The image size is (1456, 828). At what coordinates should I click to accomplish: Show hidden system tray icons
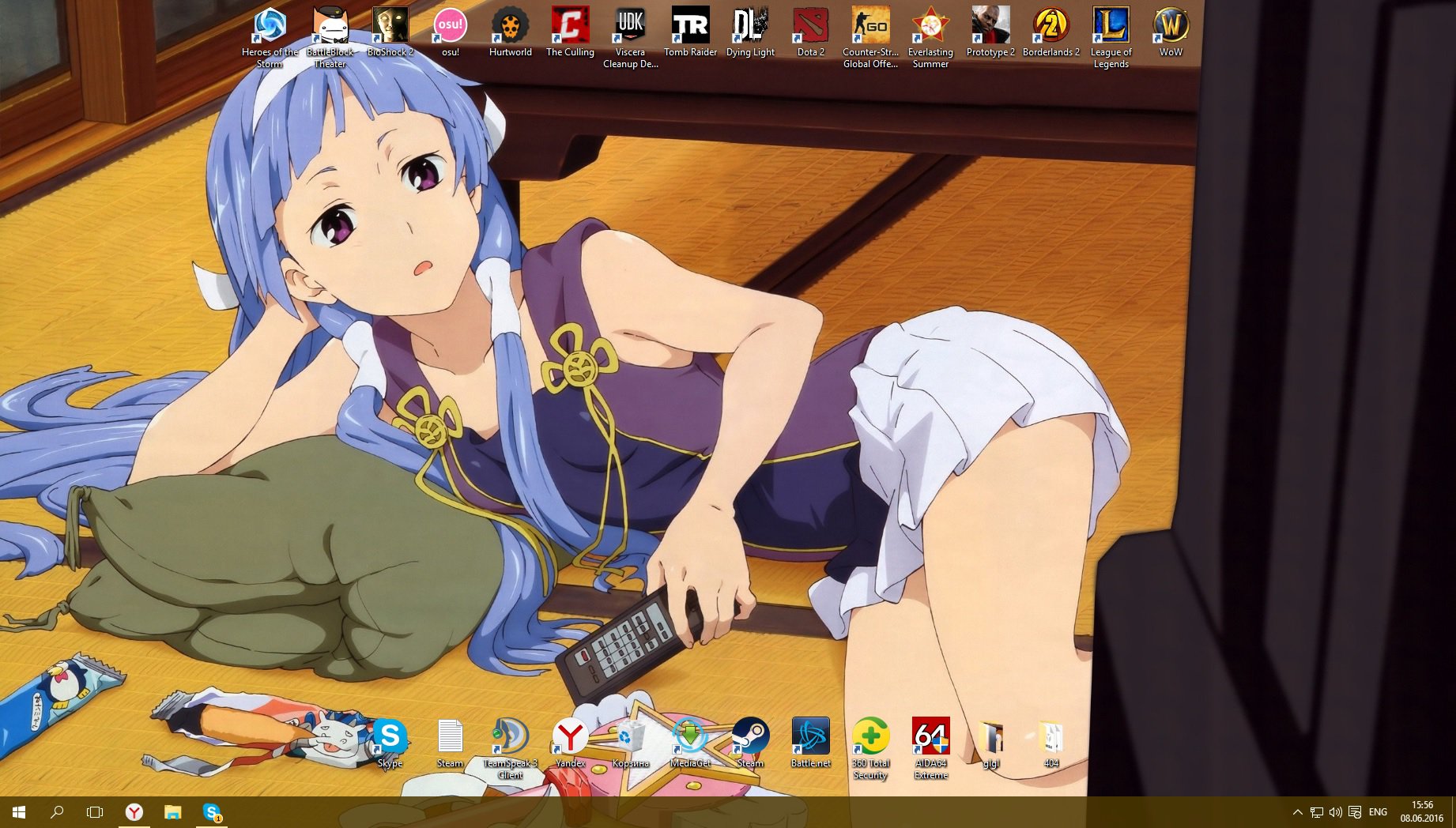(x=1297, y=811)
